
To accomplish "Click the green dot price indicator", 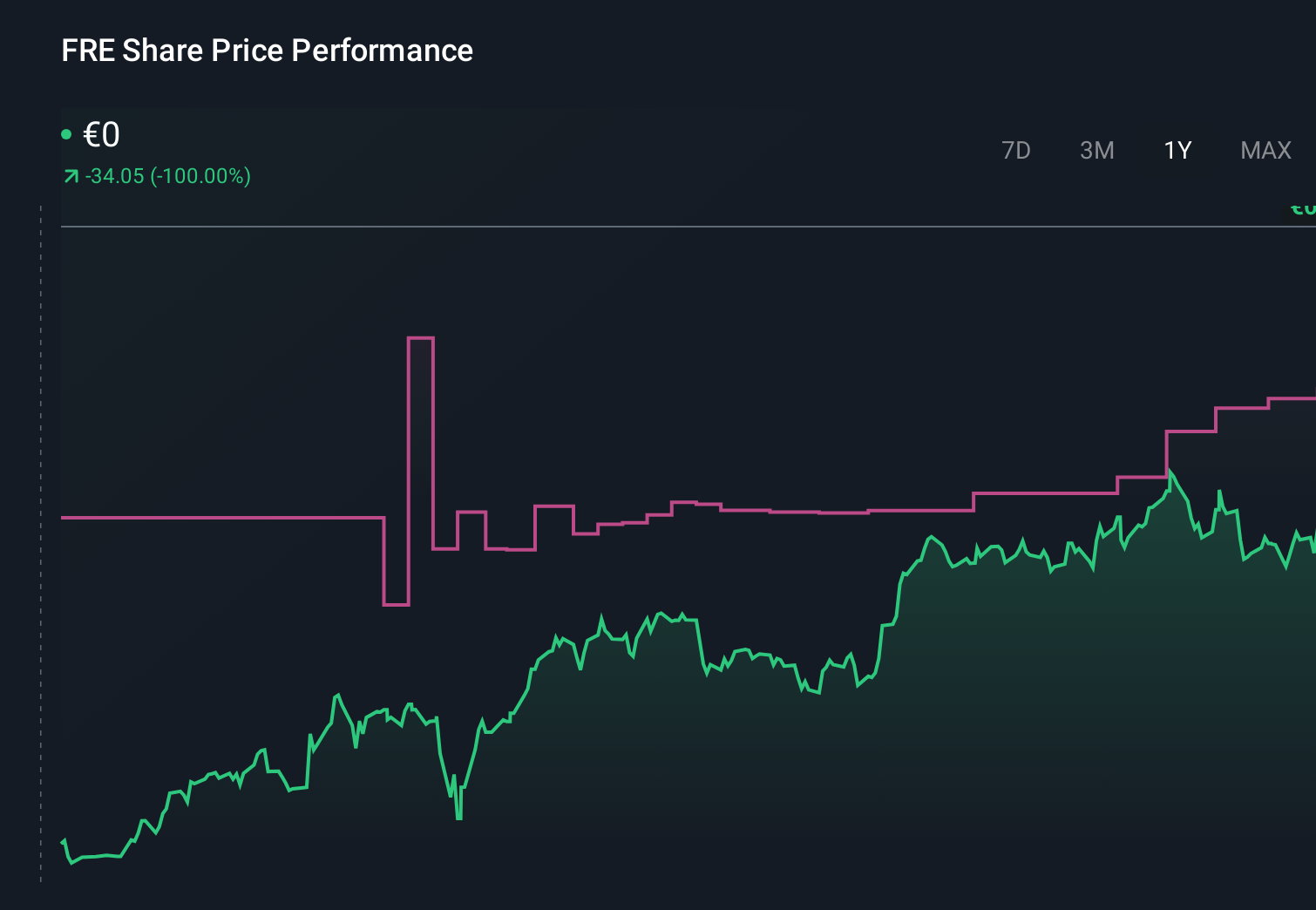I will pos(67,133).
